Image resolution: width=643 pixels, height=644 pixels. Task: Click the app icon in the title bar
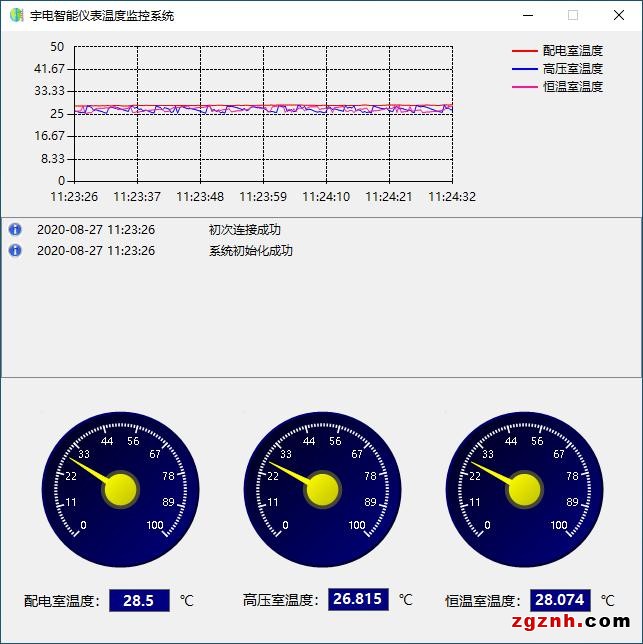tap(16, 15)
